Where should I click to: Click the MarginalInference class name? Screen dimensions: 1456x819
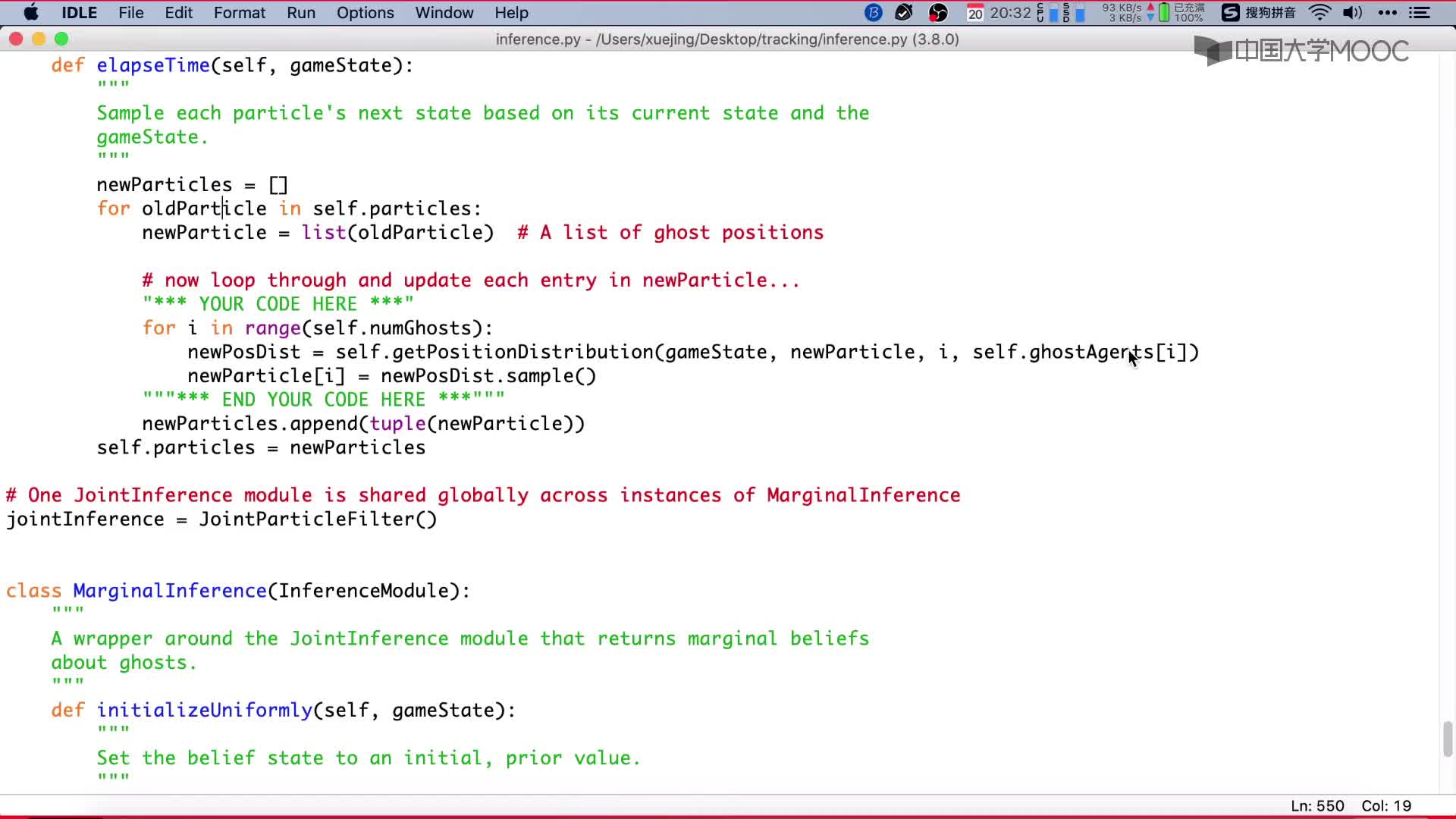click(x=170, y=591)
